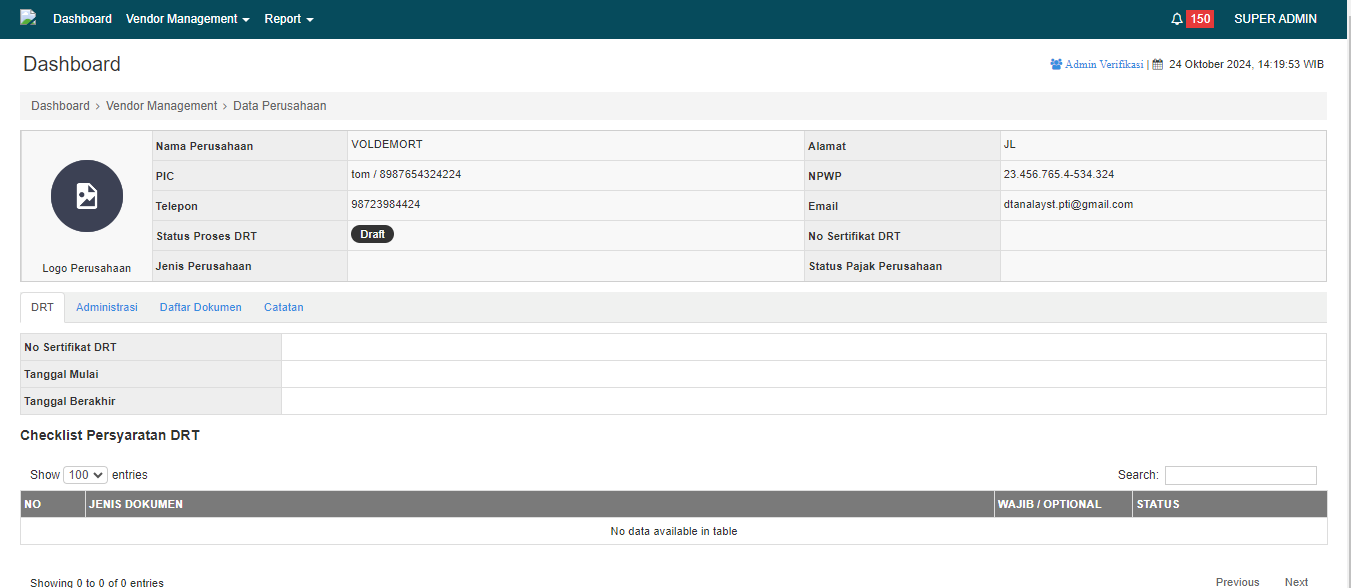1351x588 pixels.
Task: Click the Next pagination button
Action: coord(1296,582)
